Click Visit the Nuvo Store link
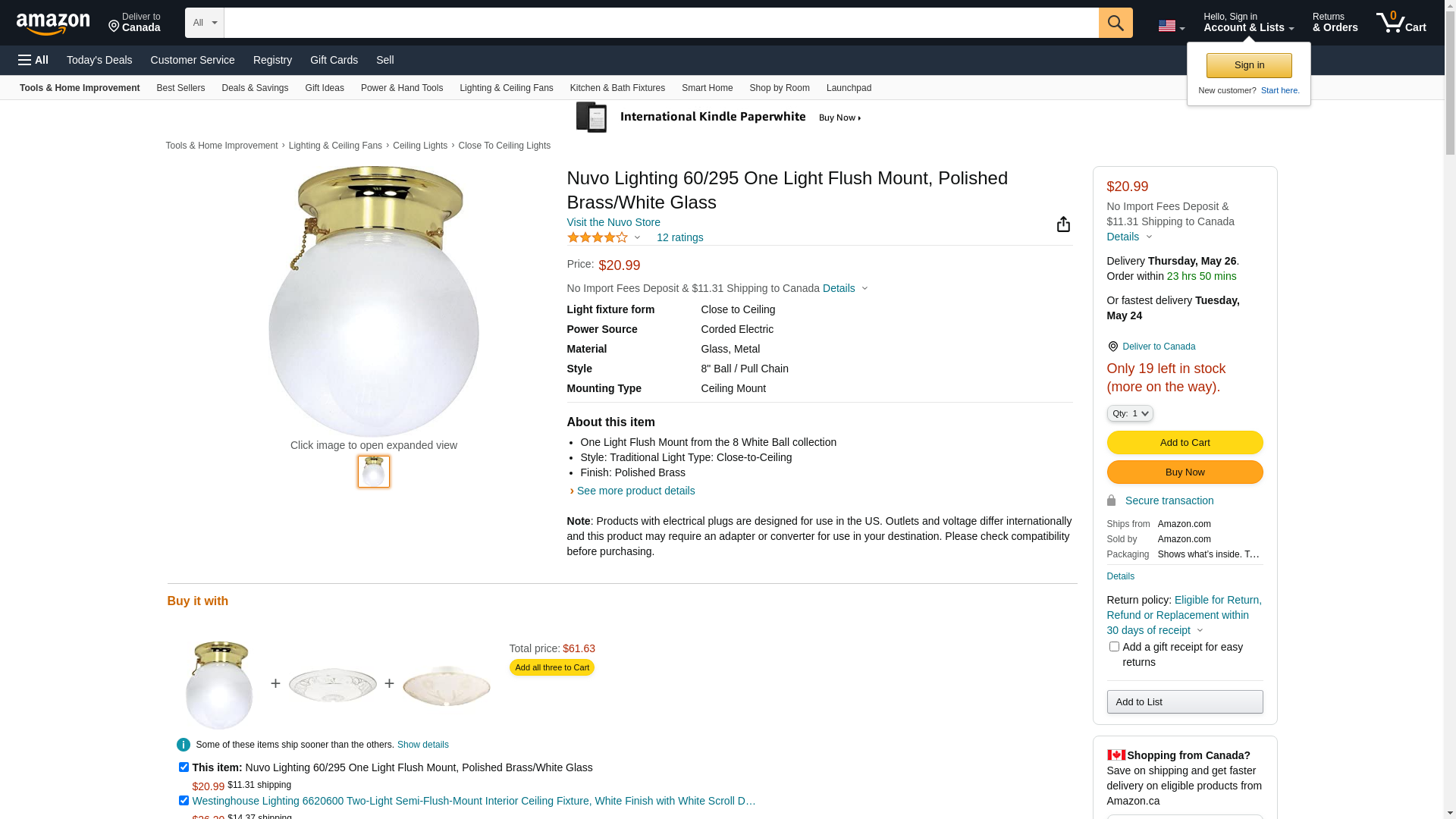The width and height of the screenshot is (1456, 819). (x=613, y=222)
